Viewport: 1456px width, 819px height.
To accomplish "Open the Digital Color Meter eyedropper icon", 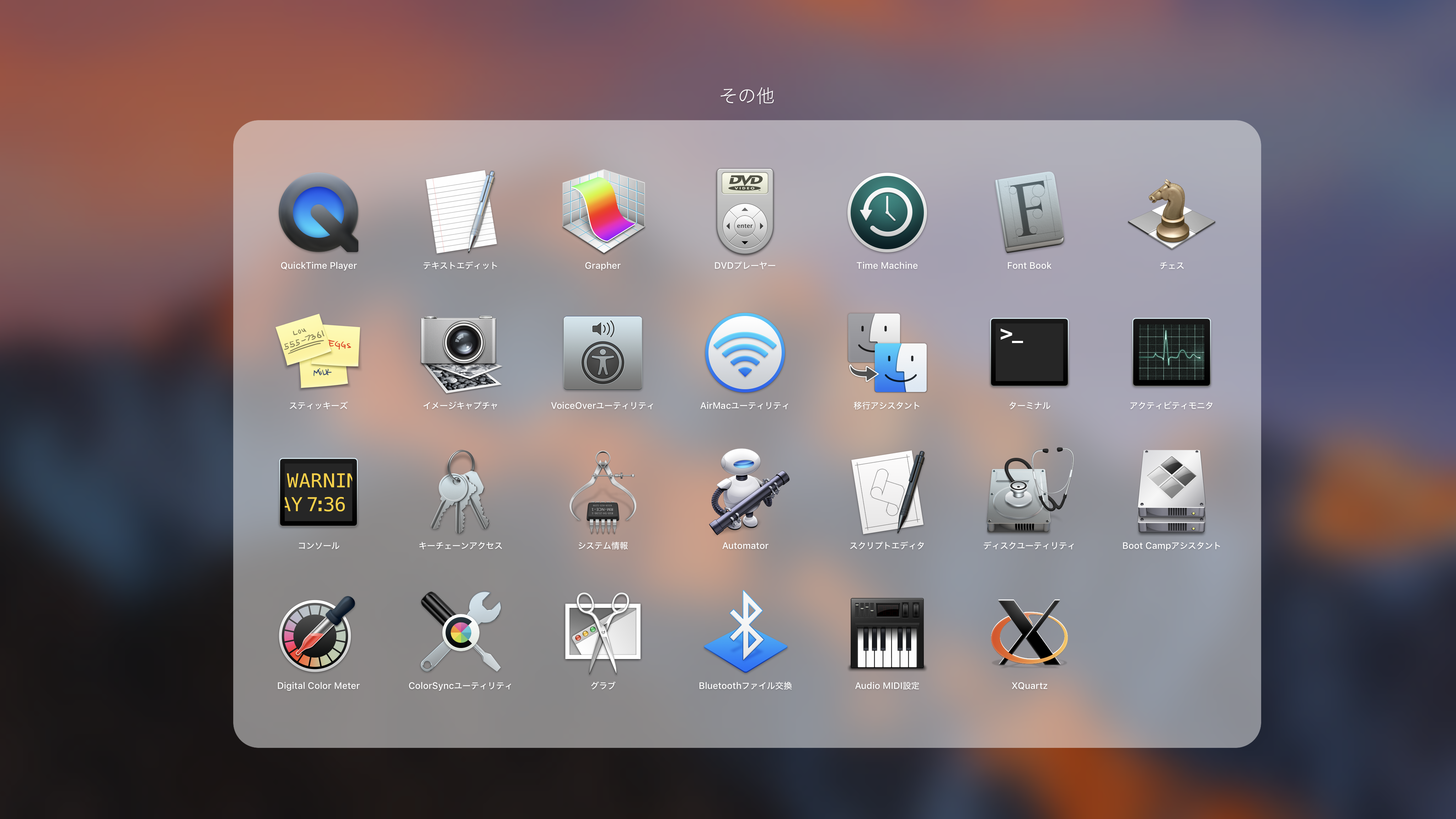I will [x=318, y=633].
